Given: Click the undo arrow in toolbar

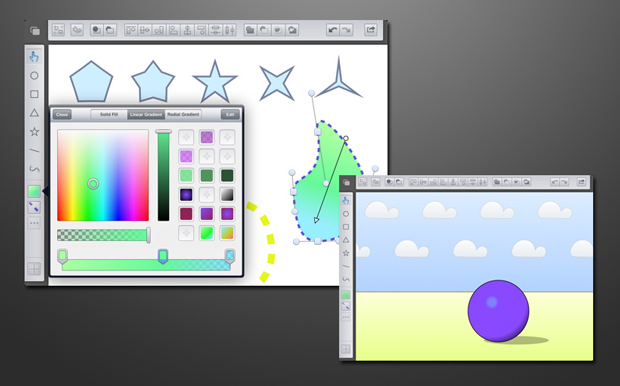Looking at the screenshot, I should pos(333,30).
